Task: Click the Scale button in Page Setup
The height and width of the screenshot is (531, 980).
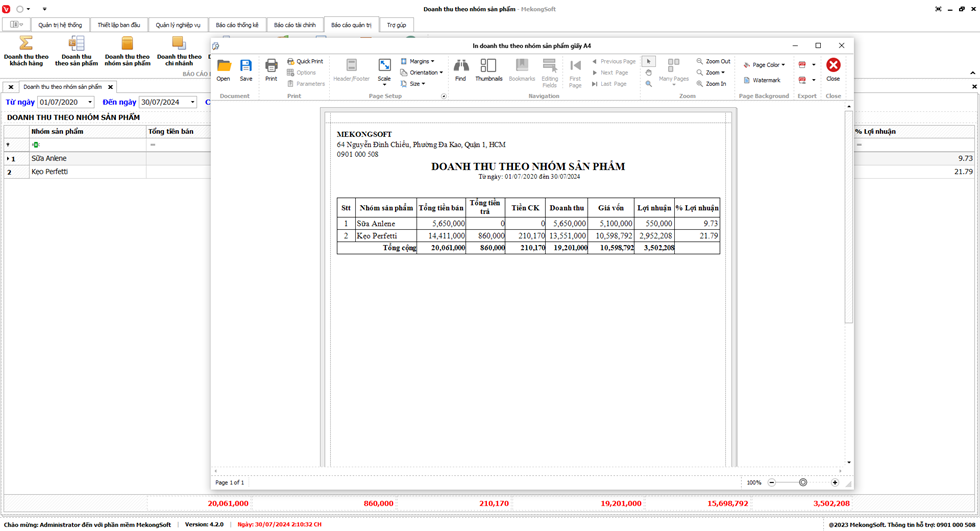Action: pos(384,69)
